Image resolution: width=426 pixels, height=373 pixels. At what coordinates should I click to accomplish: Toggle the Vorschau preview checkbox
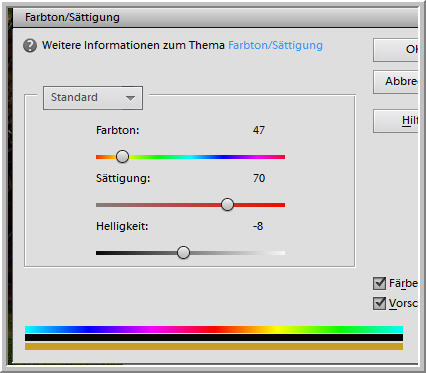pyautogui.click(x=379, y=303)
